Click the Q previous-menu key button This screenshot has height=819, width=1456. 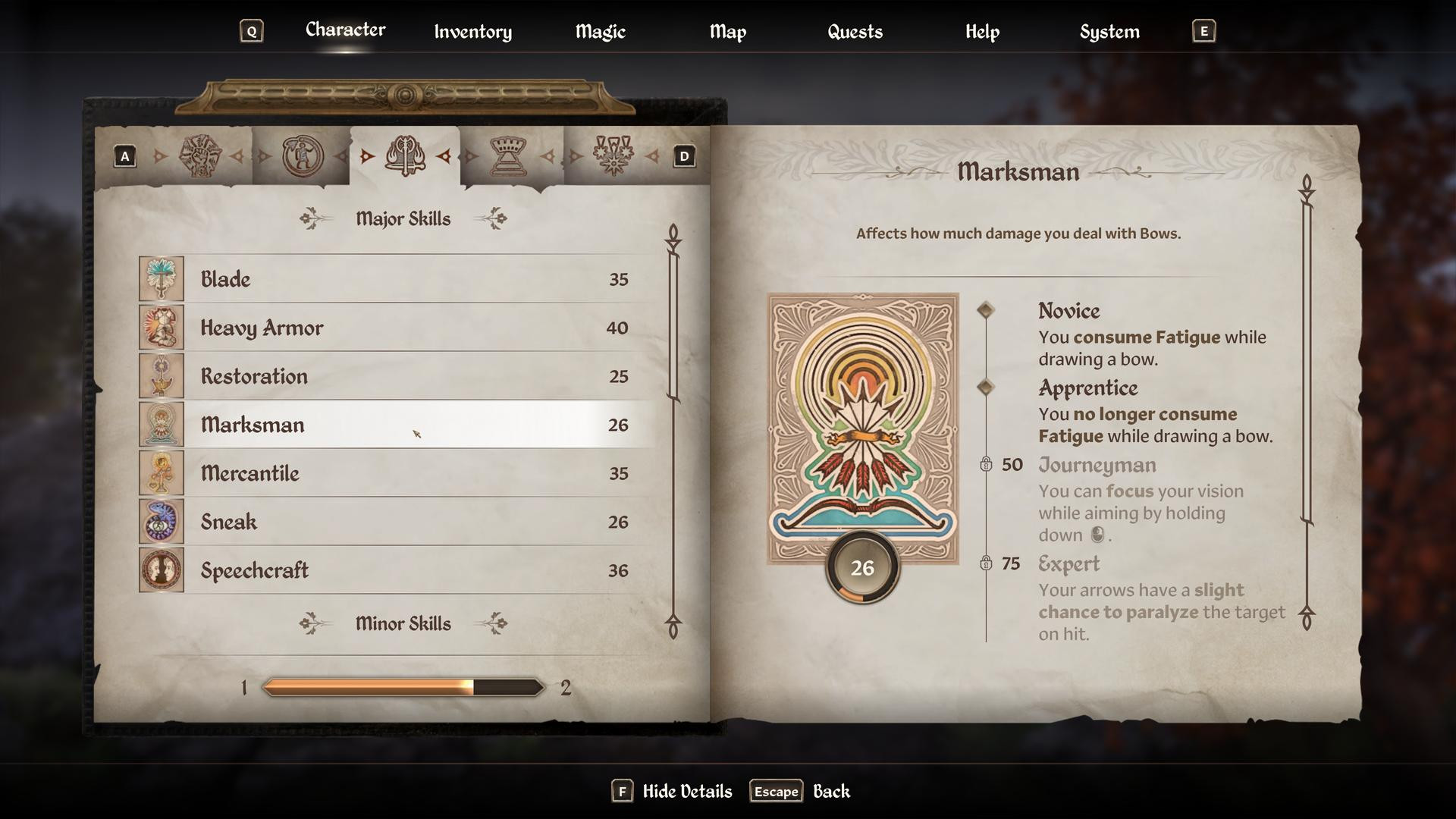click(x=251, y=31)
